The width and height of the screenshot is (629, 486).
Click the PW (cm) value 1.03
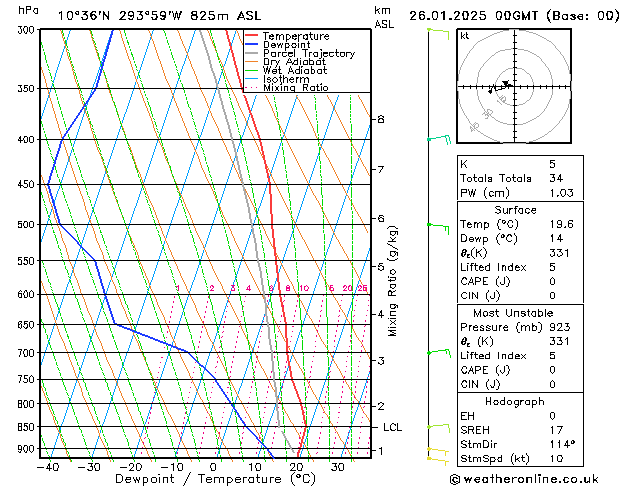pyautogui.click(x=562, y=193)
